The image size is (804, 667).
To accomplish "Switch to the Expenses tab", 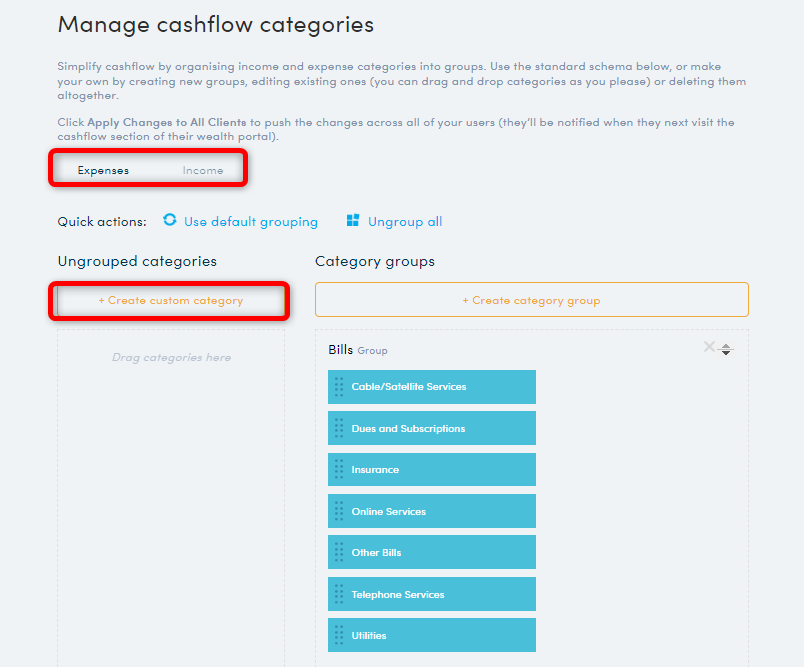I will click(103, 170).
